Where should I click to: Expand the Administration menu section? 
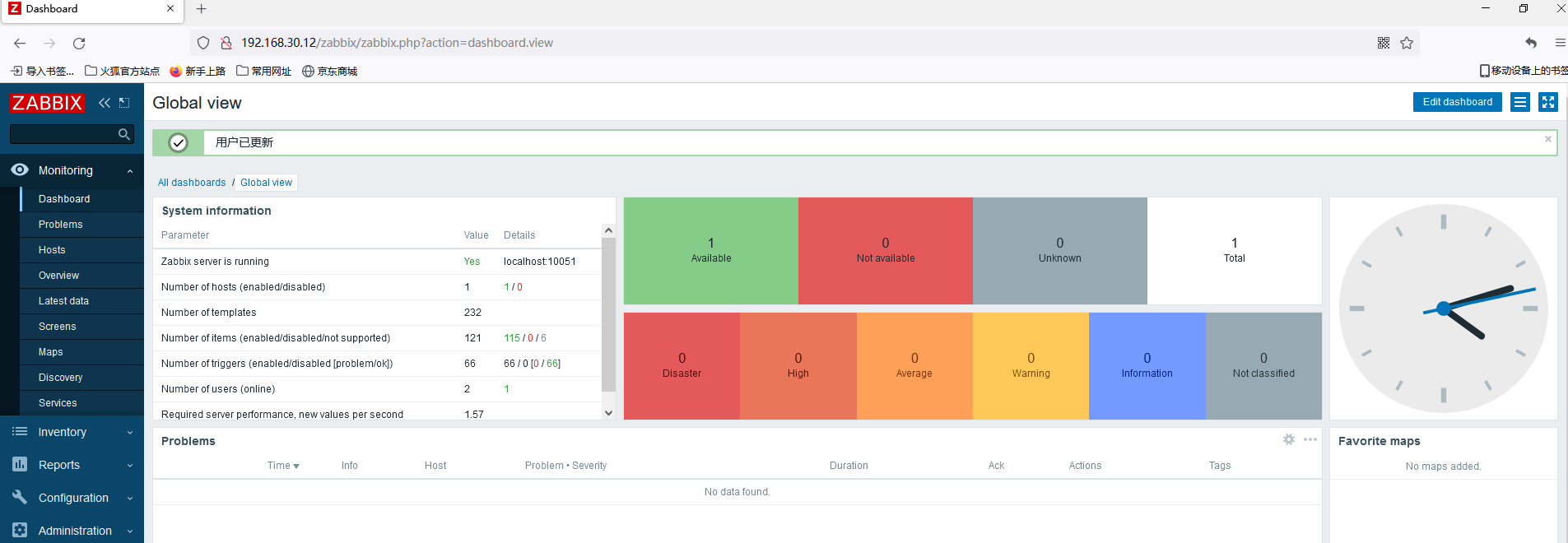[x=130, y=531]
